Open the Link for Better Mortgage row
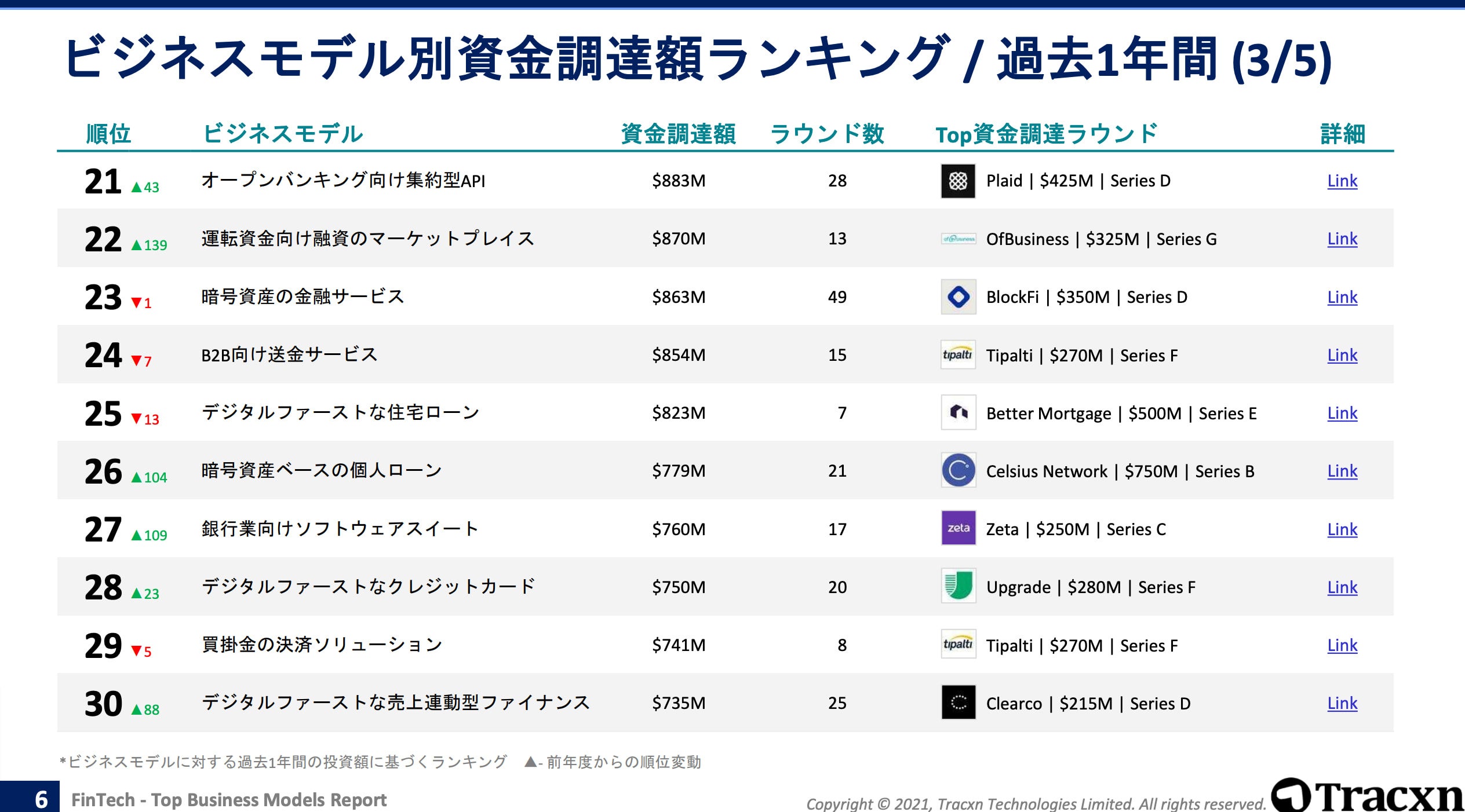Viewport: 1465px width, 812px height. coord(1342,414)
